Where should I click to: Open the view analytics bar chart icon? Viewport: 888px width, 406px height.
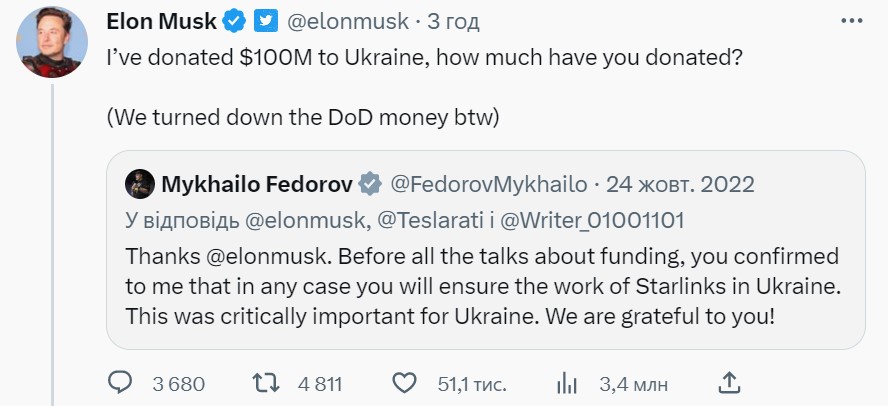[x=567, y=383]
